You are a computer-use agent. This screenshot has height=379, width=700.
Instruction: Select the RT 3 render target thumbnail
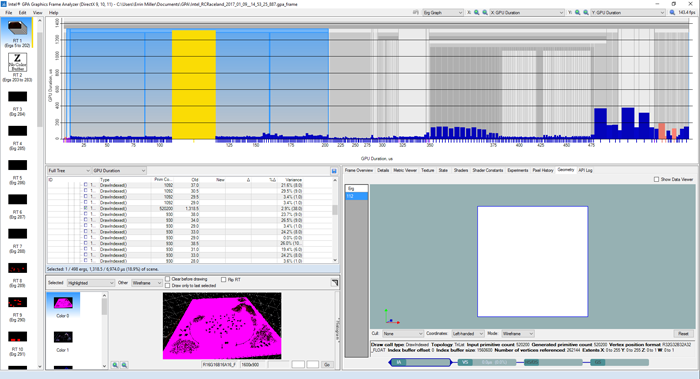(x=17, y=96)
